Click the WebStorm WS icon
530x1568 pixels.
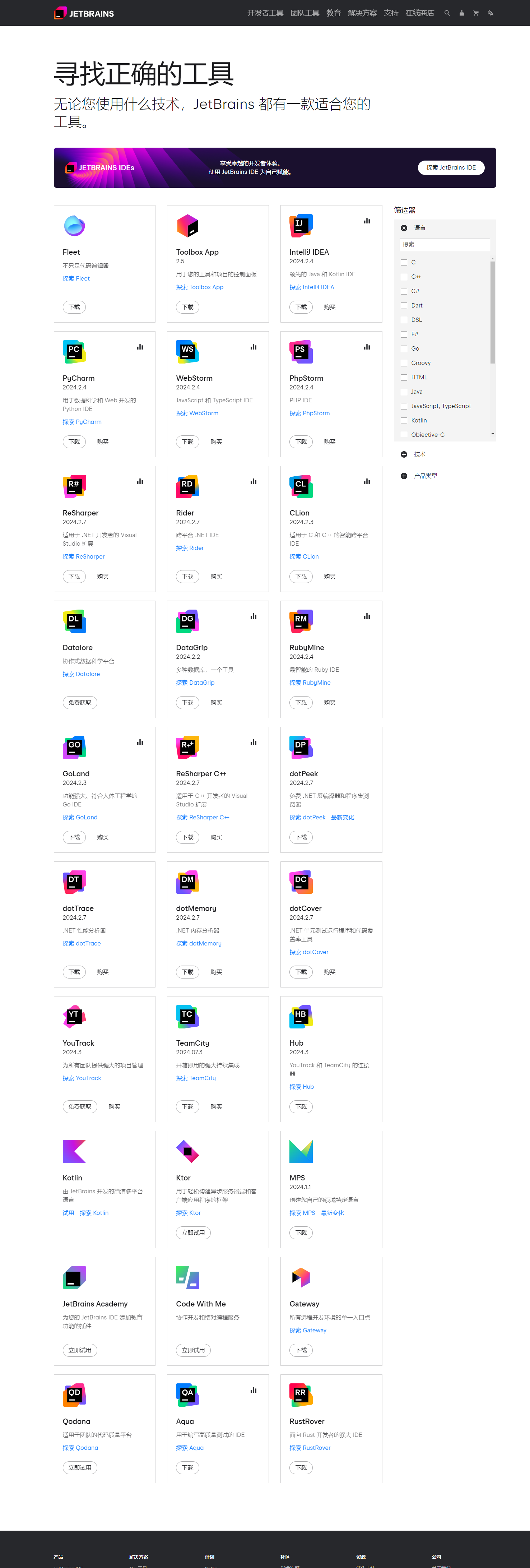187,352
